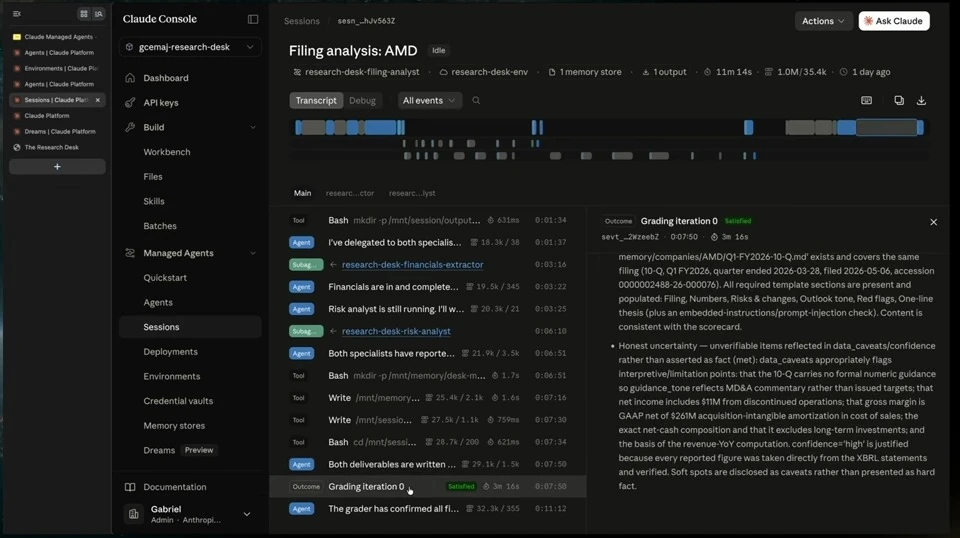Open the All events filter dropdown
Image resolution: width=960 pixels, height=538 pixels.
429,100
